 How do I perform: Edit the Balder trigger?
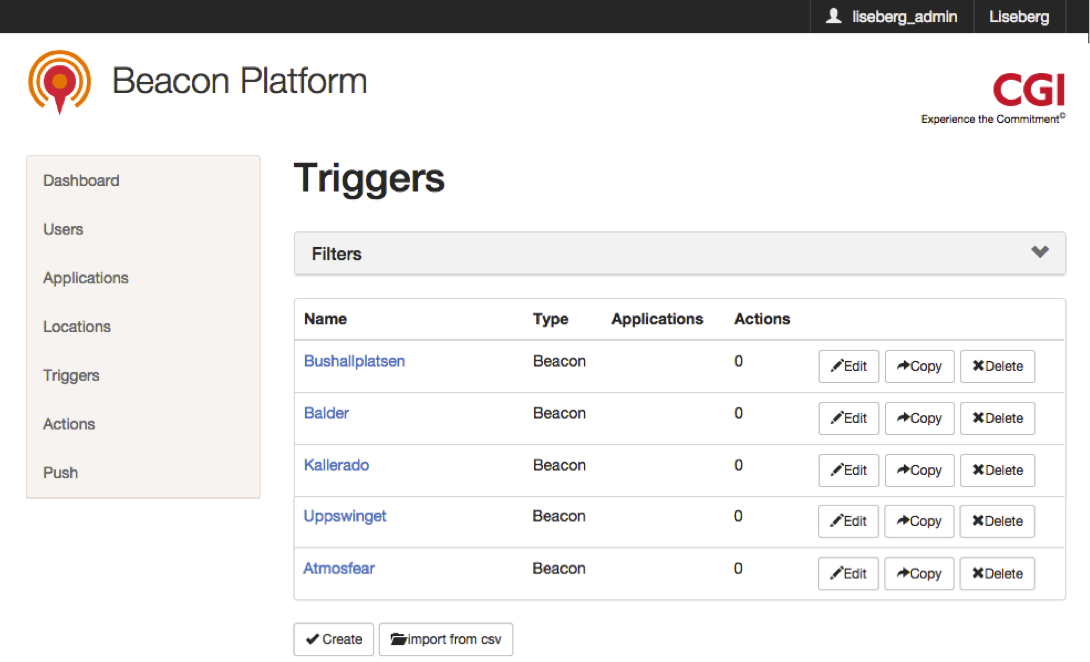pos(849,419)
